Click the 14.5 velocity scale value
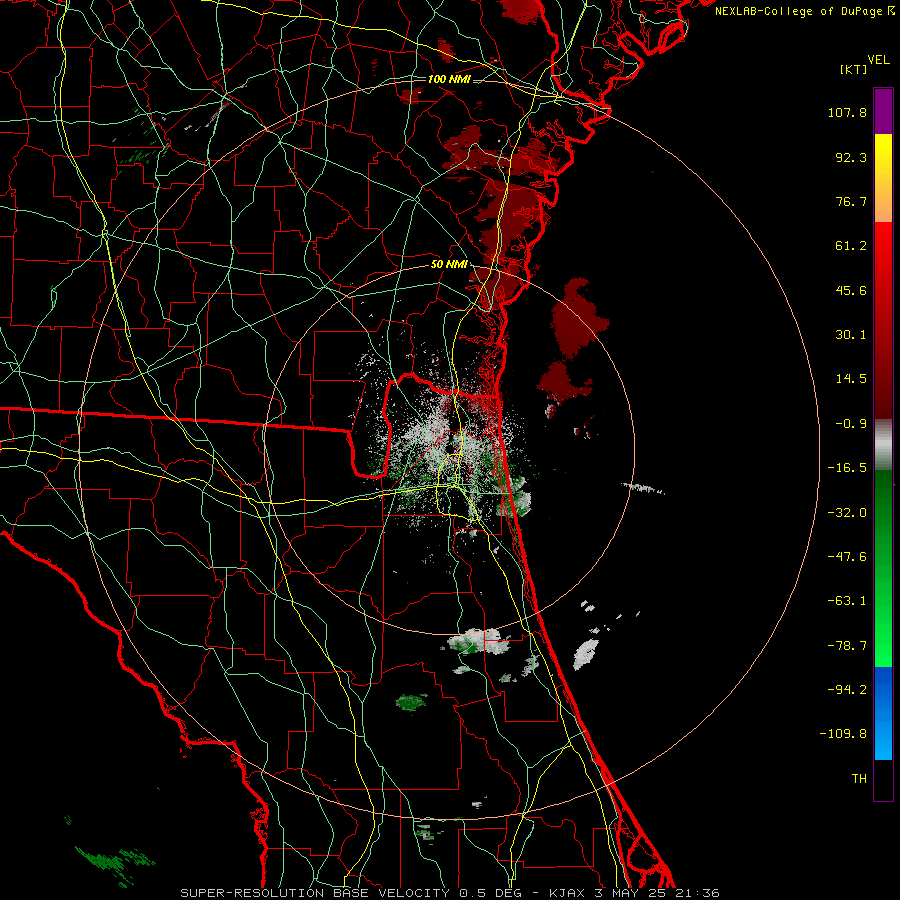Screen dimensions: 900x900 point(851,379)
